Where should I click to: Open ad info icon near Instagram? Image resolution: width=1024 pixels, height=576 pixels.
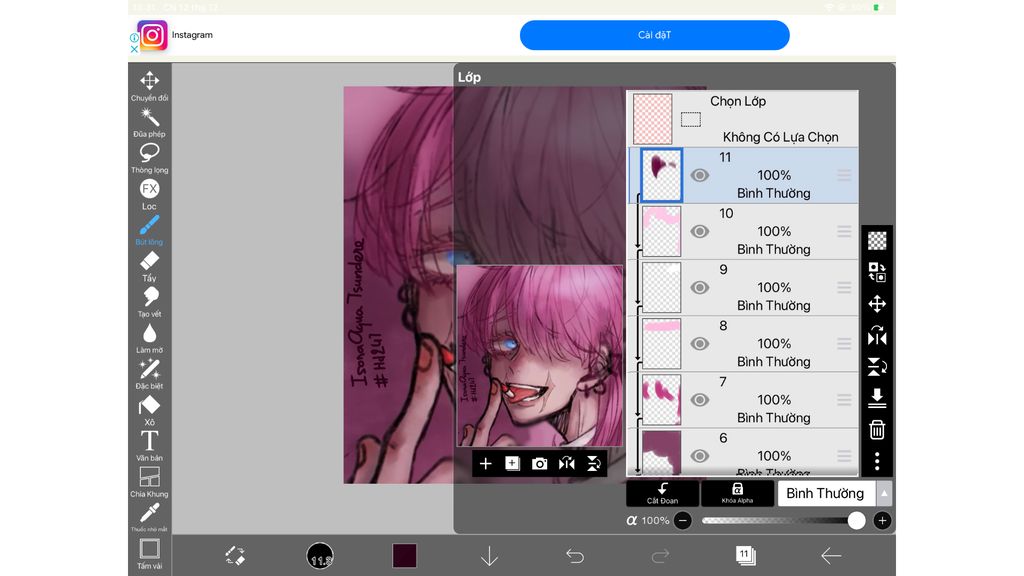pyautogui.click(x=134, y=37)
